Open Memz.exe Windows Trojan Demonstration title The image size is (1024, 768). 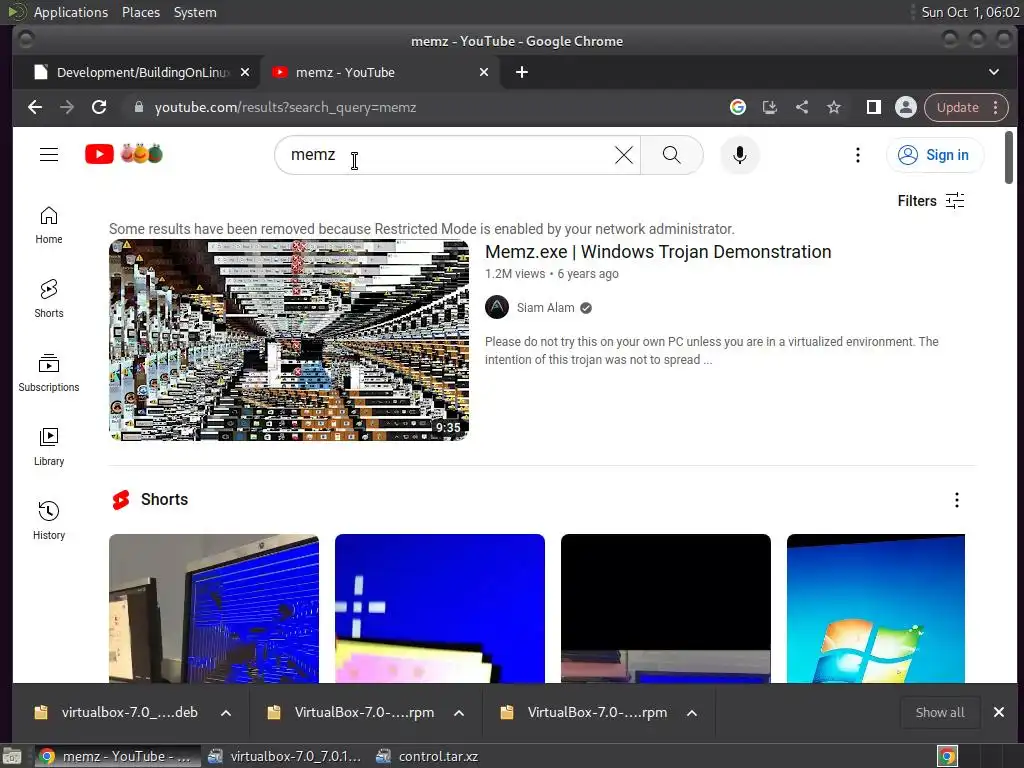coord(658,252)
